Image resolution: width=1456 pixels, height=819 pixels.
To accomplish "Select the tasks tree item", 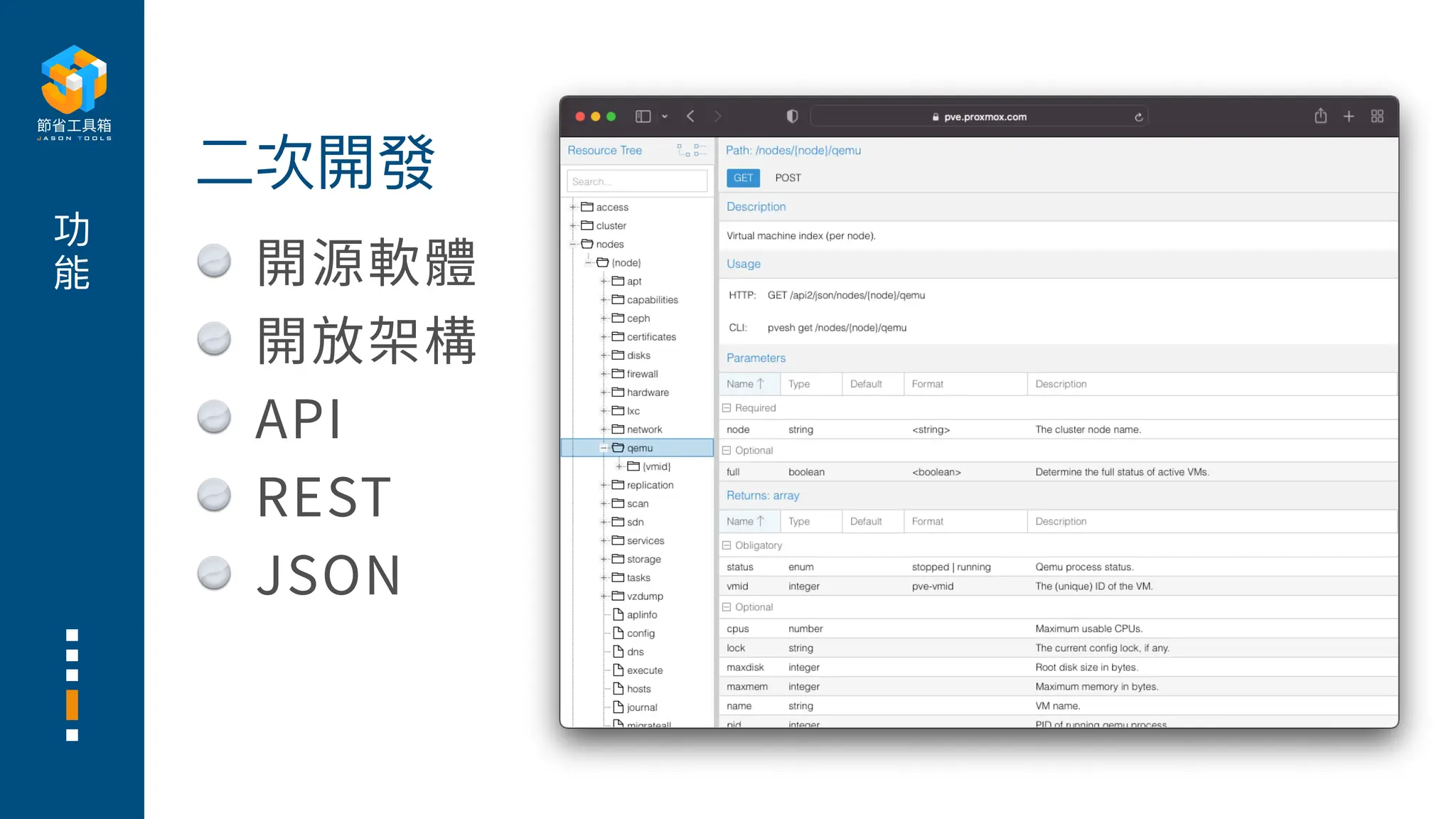I will [638, 578].
